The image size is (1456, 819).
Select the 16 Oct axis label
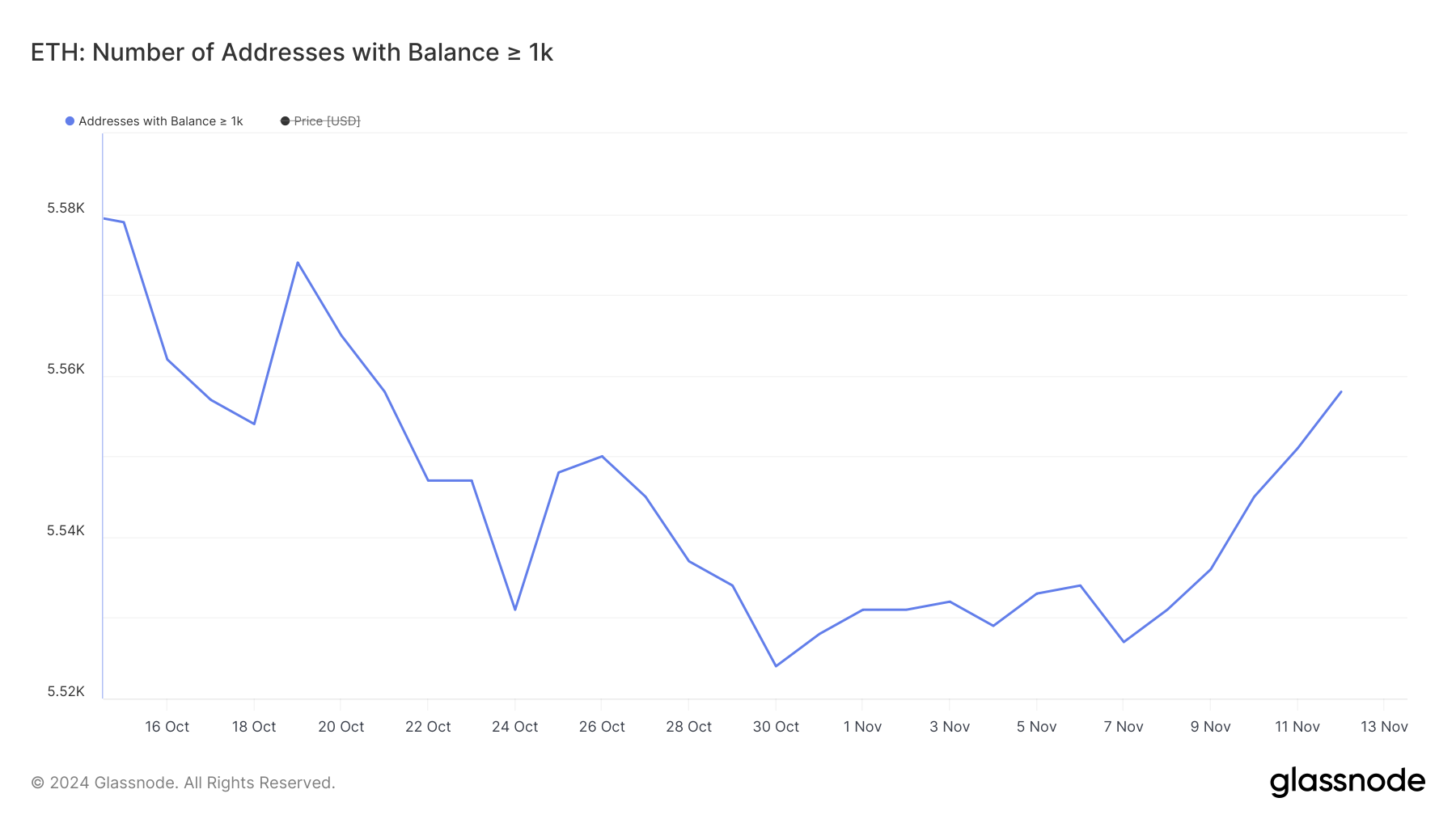tap(167, 727)
